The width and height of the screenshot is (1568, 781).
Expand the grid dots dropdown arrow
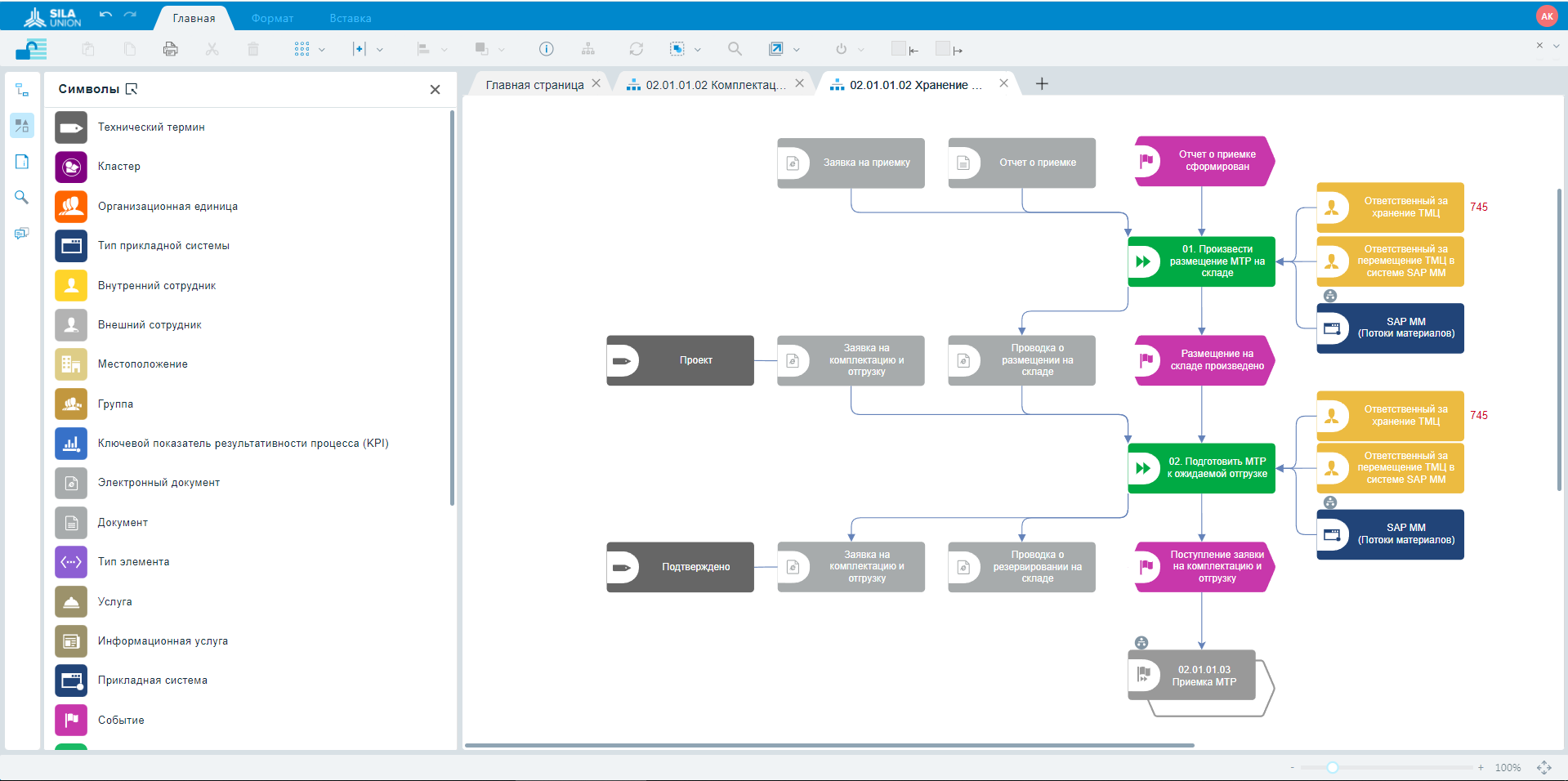pyautogui.click(x=322, y=50)
